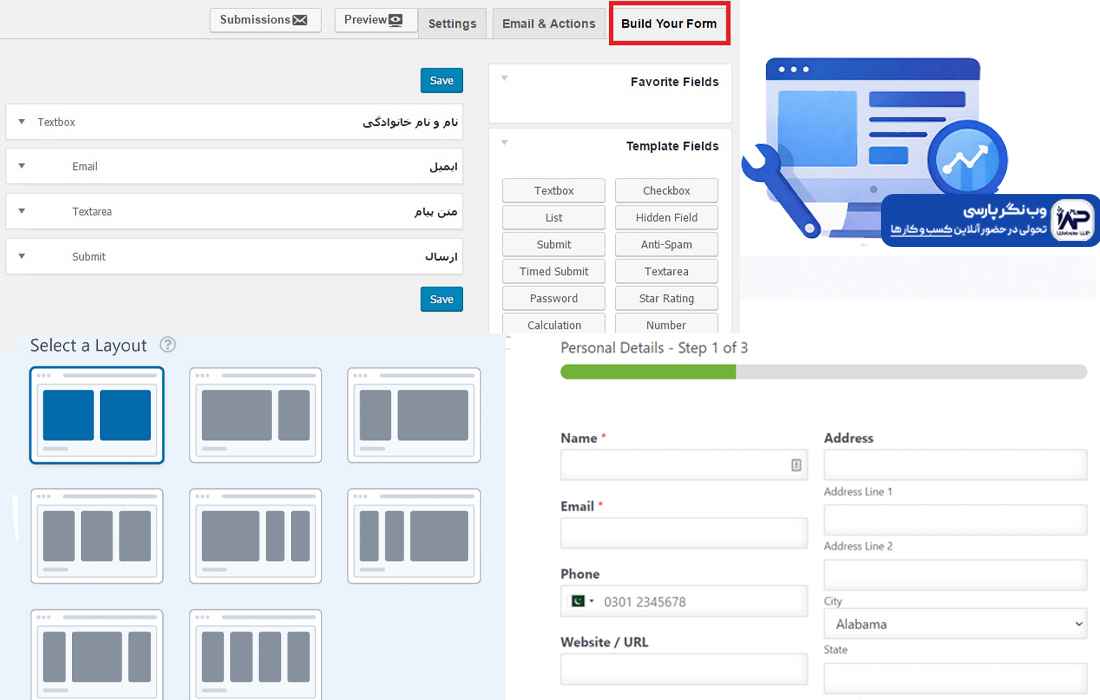This screenshot has height=700, width=1100.
Task: Click the green step progress bar
Action: tap(648, 372)
